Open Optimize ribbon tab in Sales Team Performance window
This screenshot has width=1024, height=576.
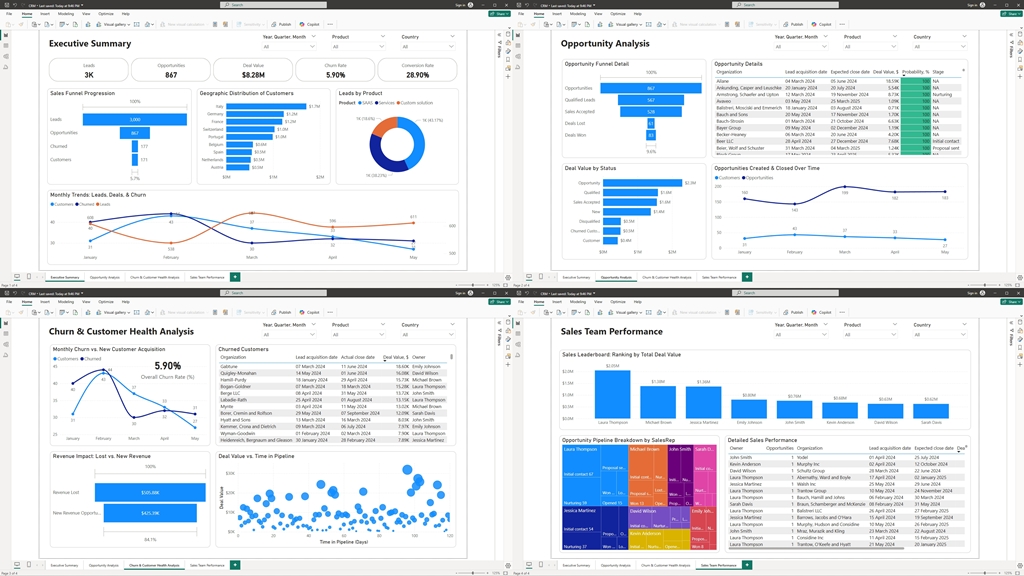click(618, 301)
